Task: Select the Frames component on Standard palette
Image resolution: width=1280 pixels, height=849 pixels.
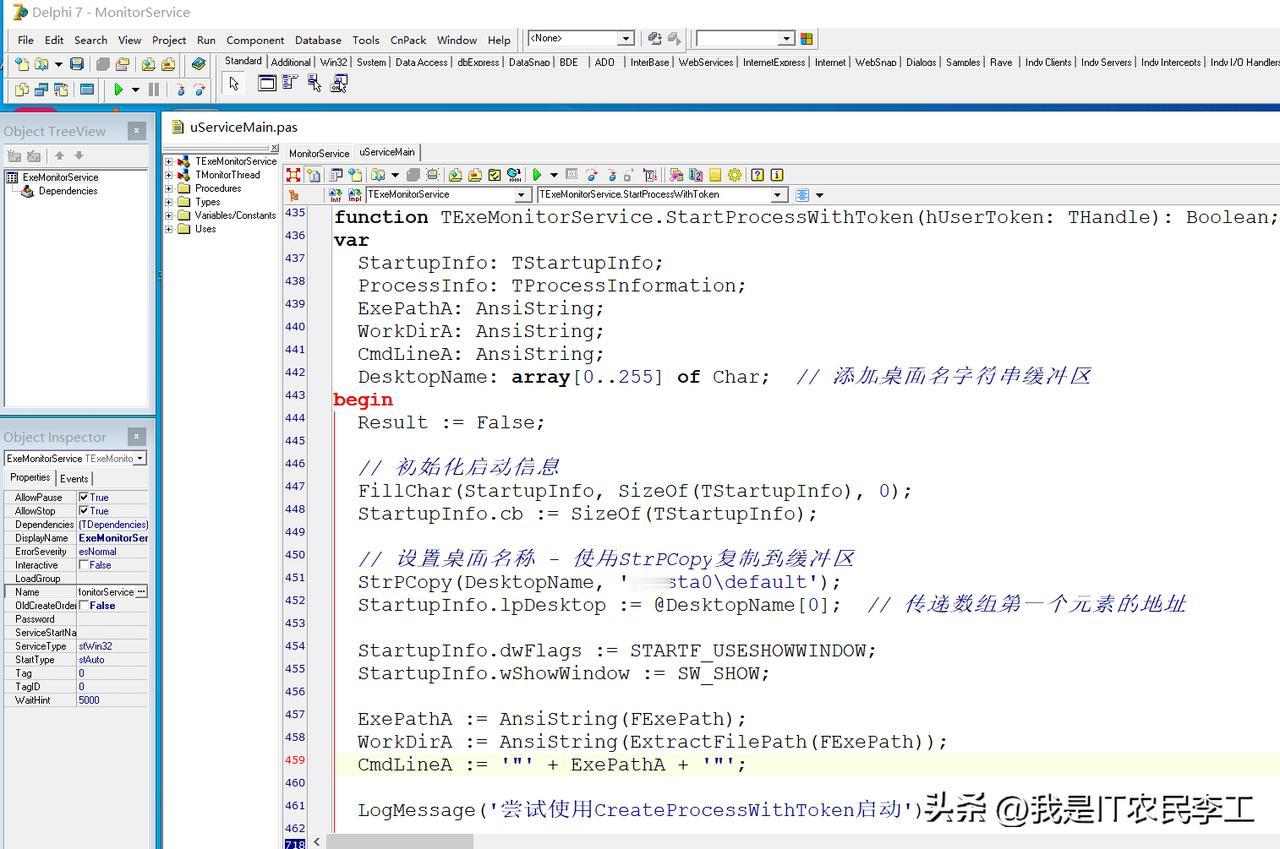Action: coord(267,84)
